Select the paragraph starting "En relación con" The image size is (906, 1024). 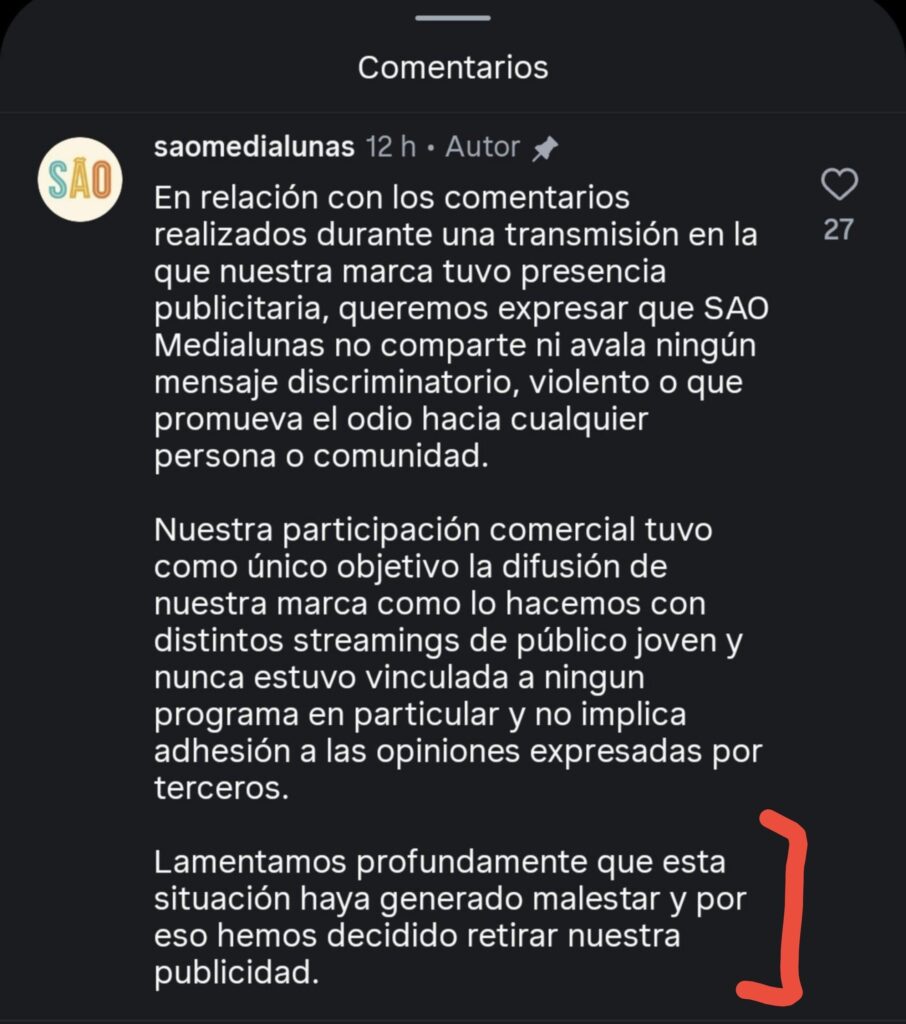point(461,327)
